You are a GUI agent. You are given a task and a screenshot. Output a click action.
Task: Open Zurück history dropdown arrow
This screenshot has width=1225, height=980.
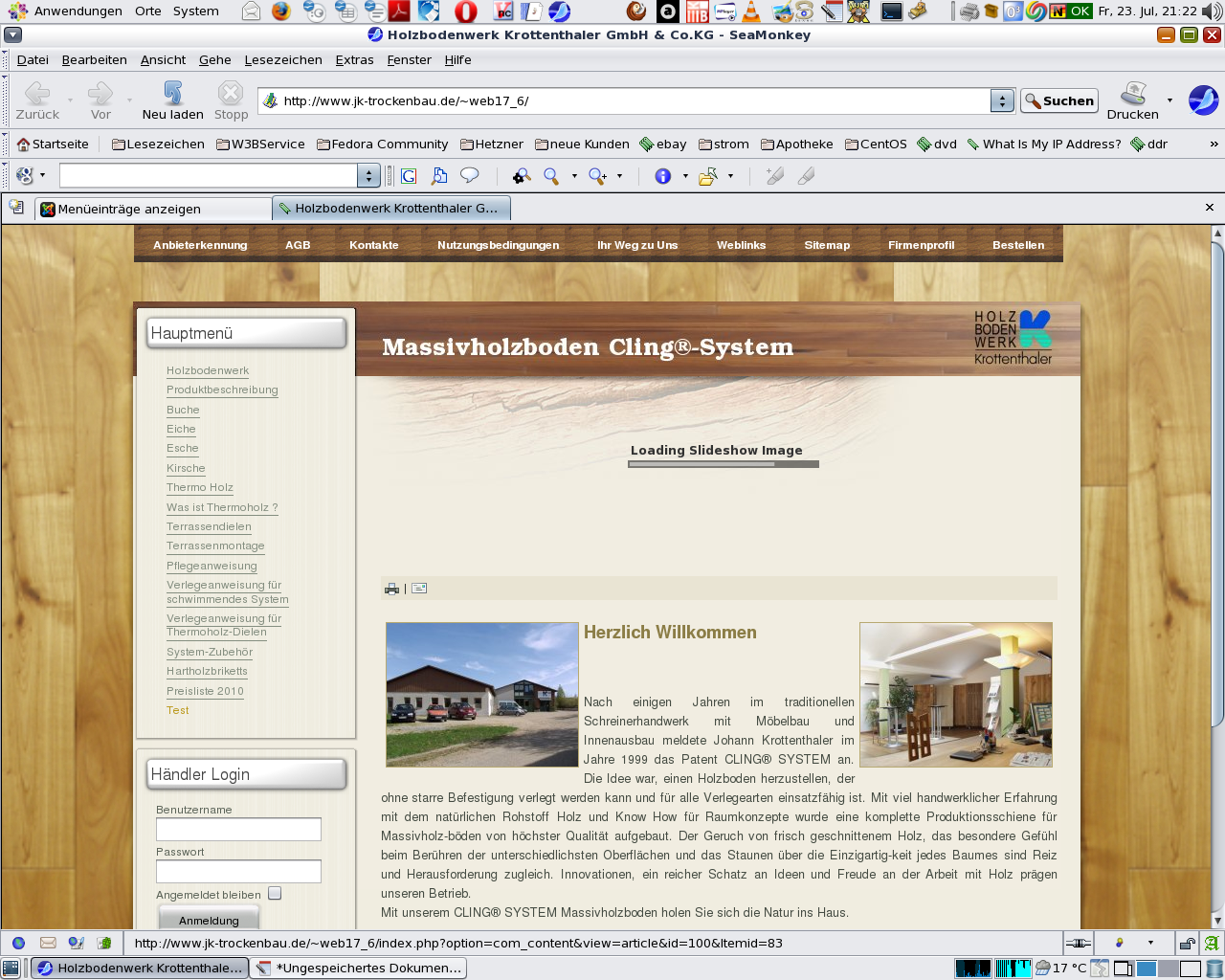click(x=70, y=100)
